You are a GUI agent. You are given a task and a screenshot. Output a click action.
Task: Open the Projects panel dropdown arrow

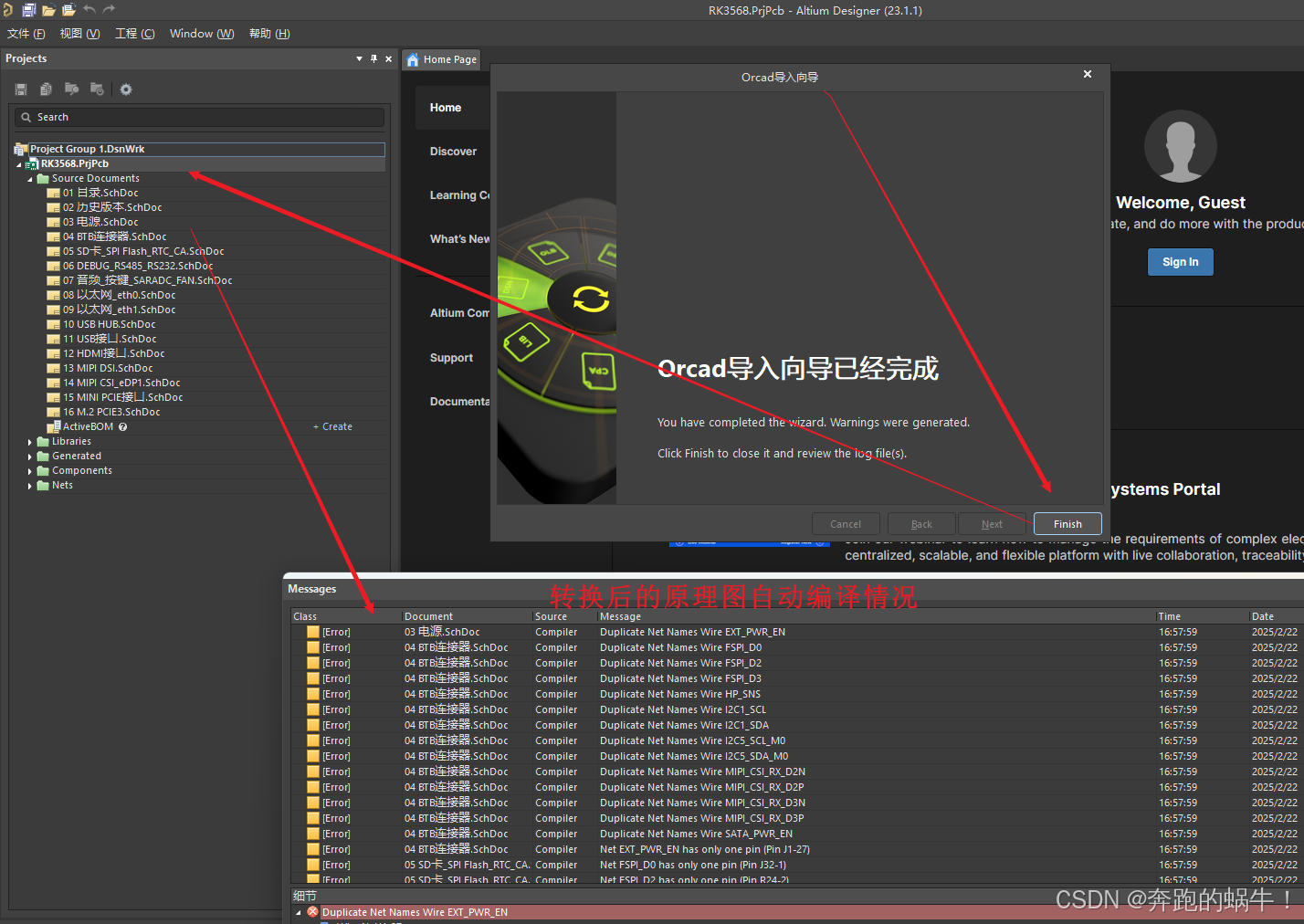coord(359,58)
